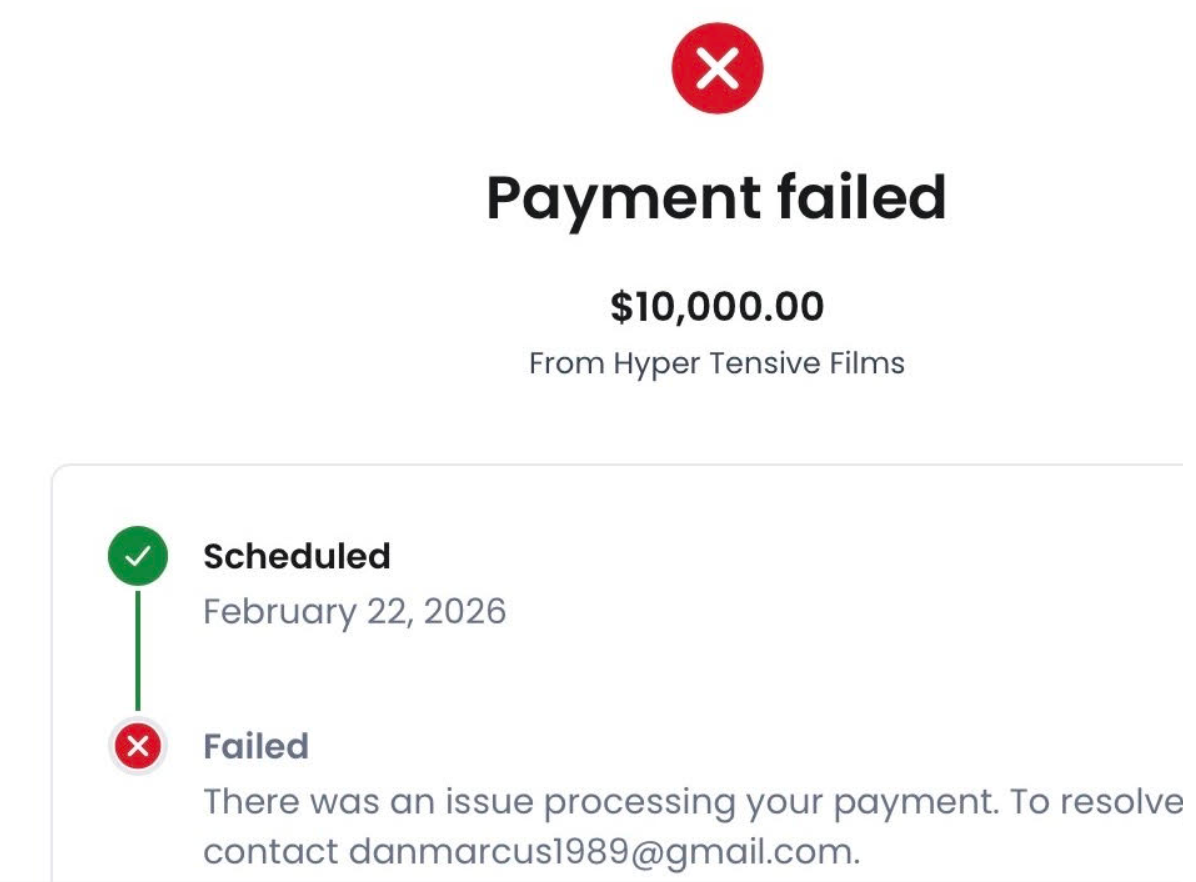Select the green timeline connector line

click(x=138, y=650)
